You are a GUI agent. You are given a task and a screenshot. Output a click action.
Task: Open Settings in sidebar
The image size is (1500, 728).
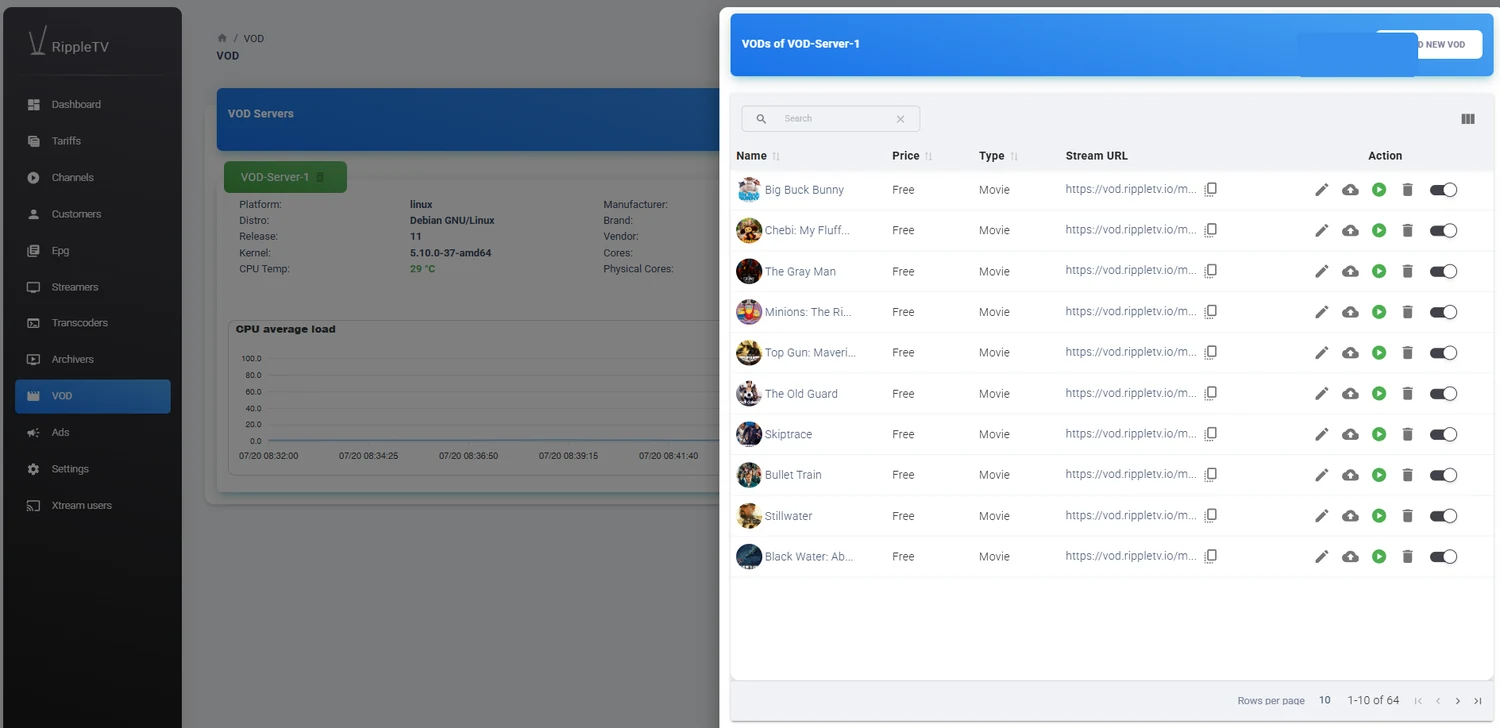[93, 469]
